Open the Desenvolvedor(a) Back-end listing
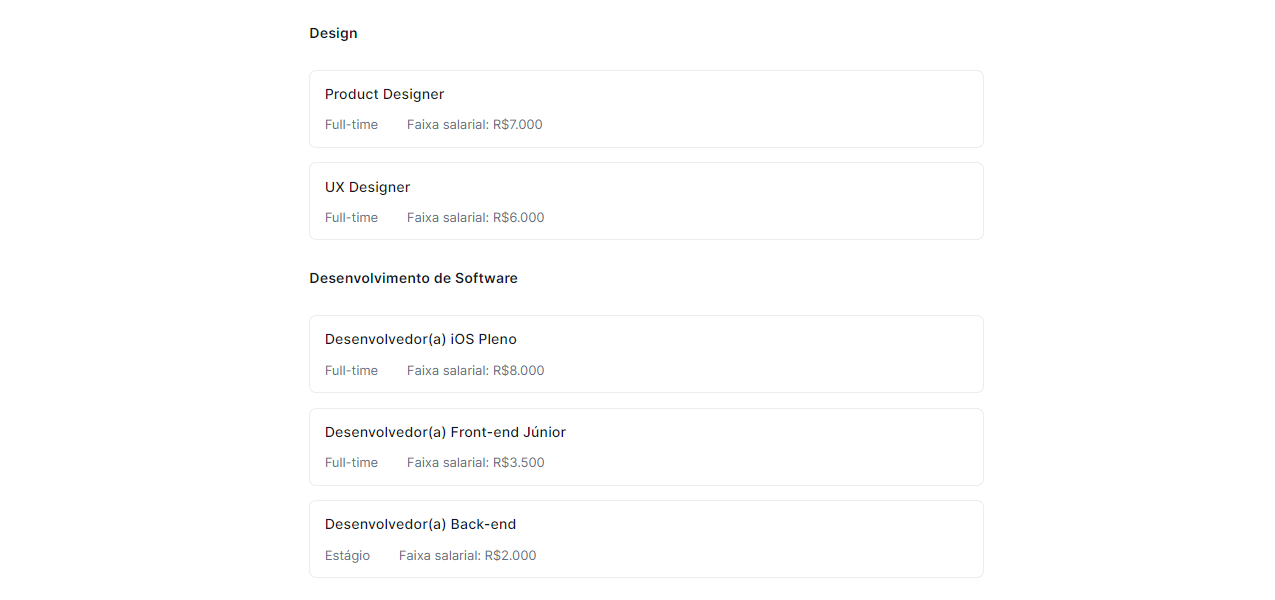 click(646, 538)
